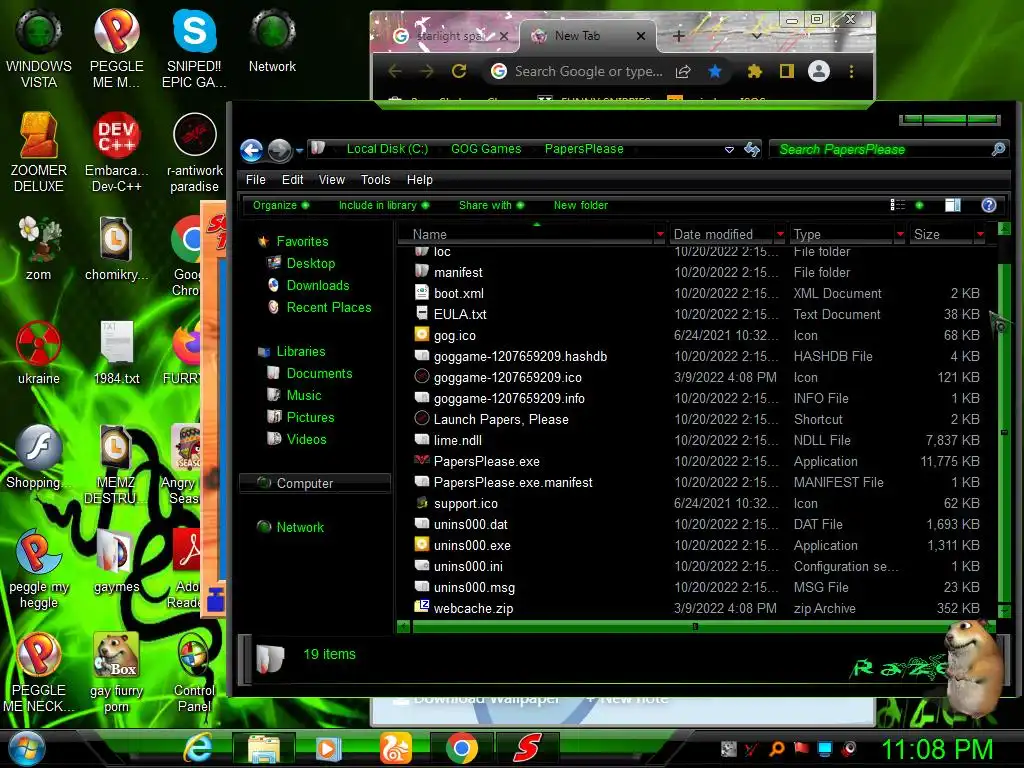Click the refresh icon beside address bar
The image size is (1024, 768).
[752, 150]
